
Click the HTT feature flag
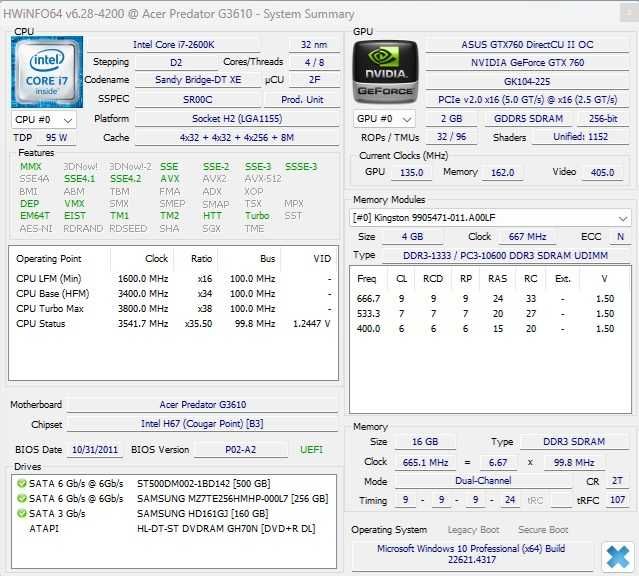click(212, 216)
